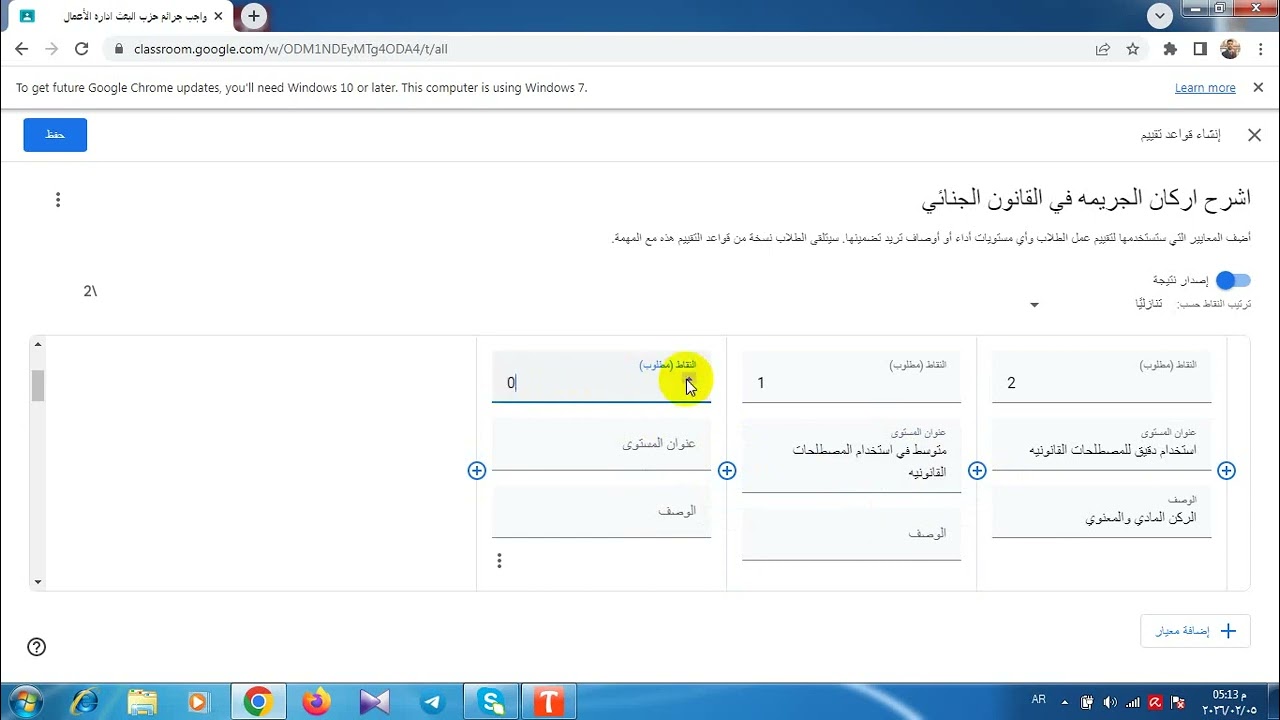
Task: Open the help question-mark icon
Action: [37, 647]
